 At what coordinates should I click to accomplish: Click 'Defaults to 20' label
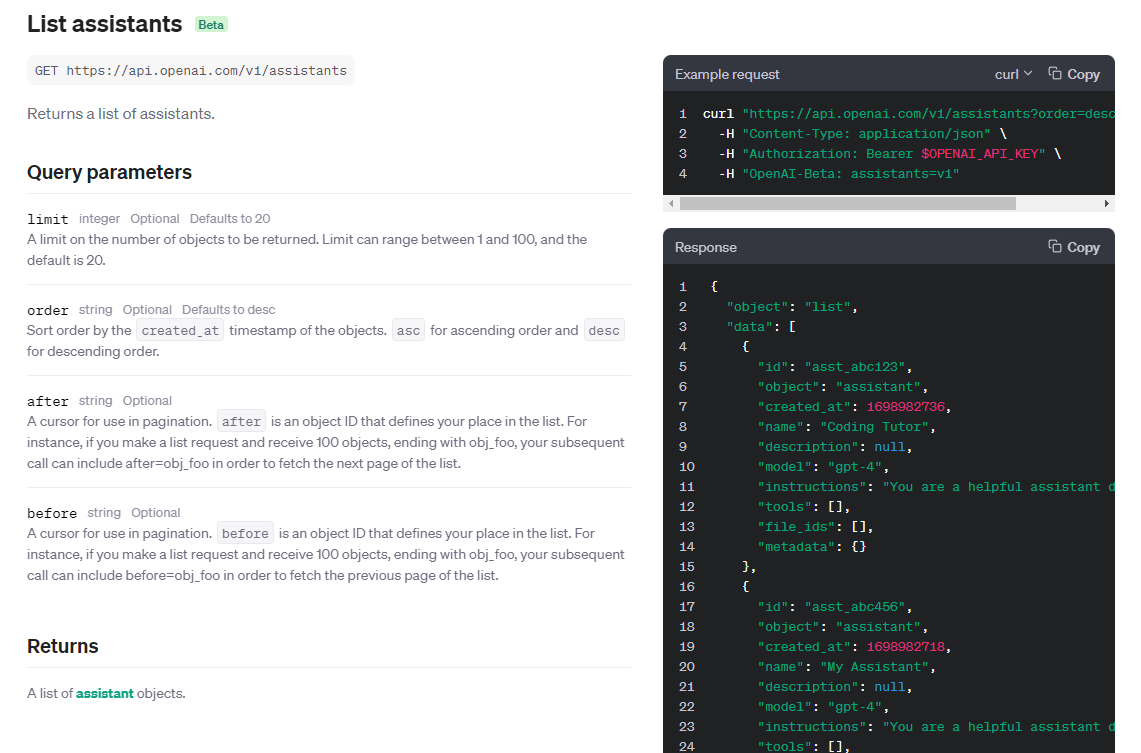tap(230, 219)
